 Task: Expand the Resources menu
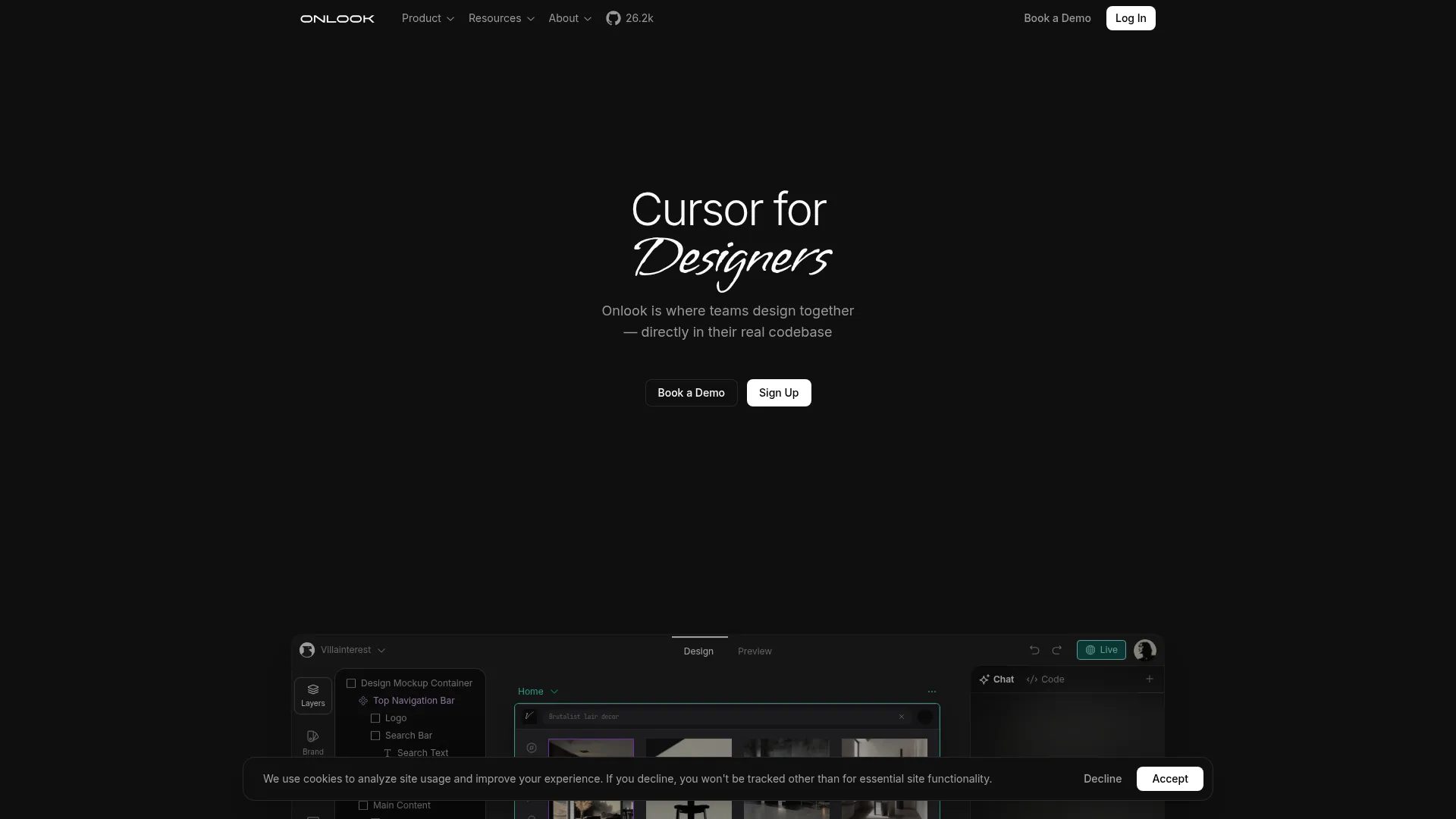[501, 18]
